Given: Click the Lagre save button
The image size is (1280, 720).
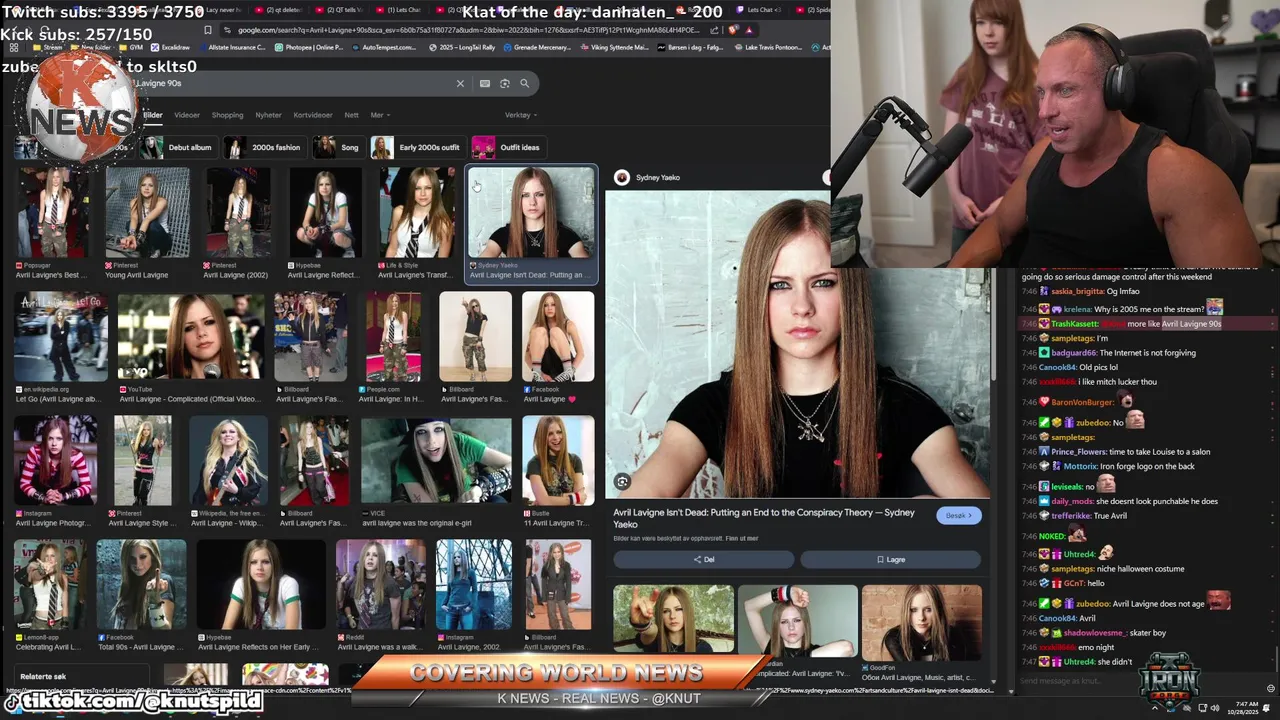Looking at the screenshot, I should point(891,560).
